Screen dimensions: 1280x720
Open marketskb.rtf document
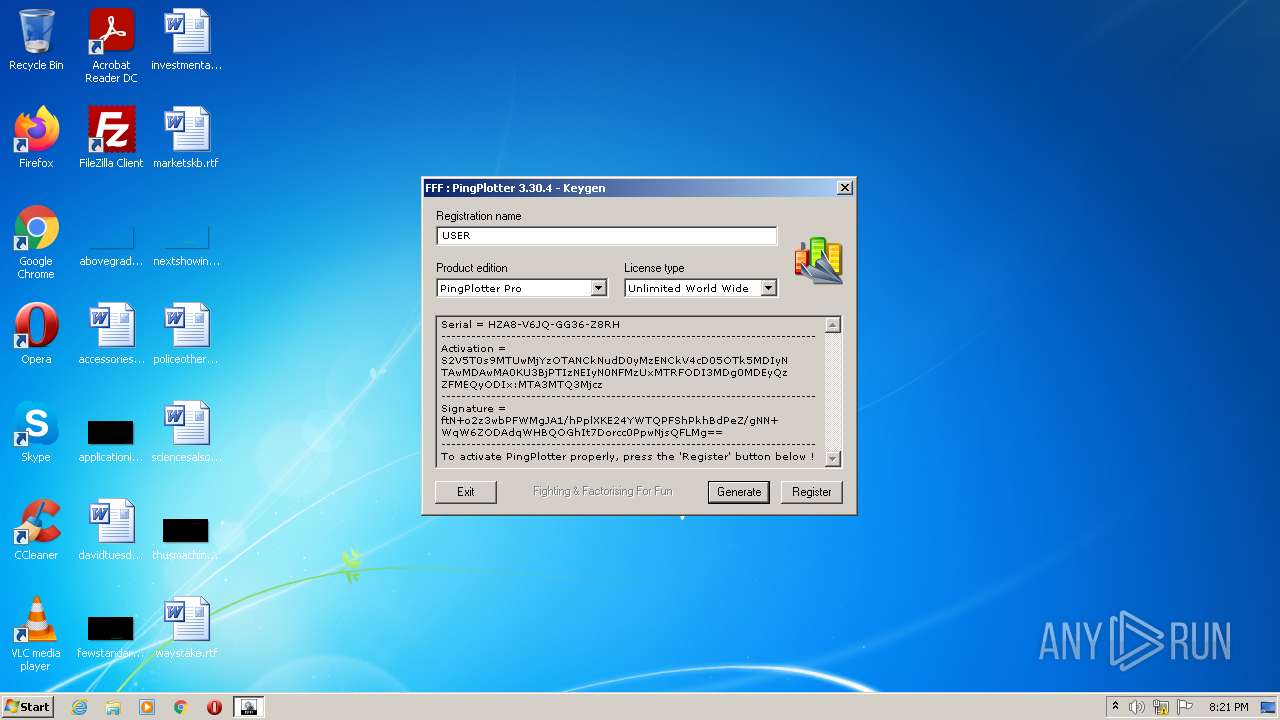click(186, 138)
